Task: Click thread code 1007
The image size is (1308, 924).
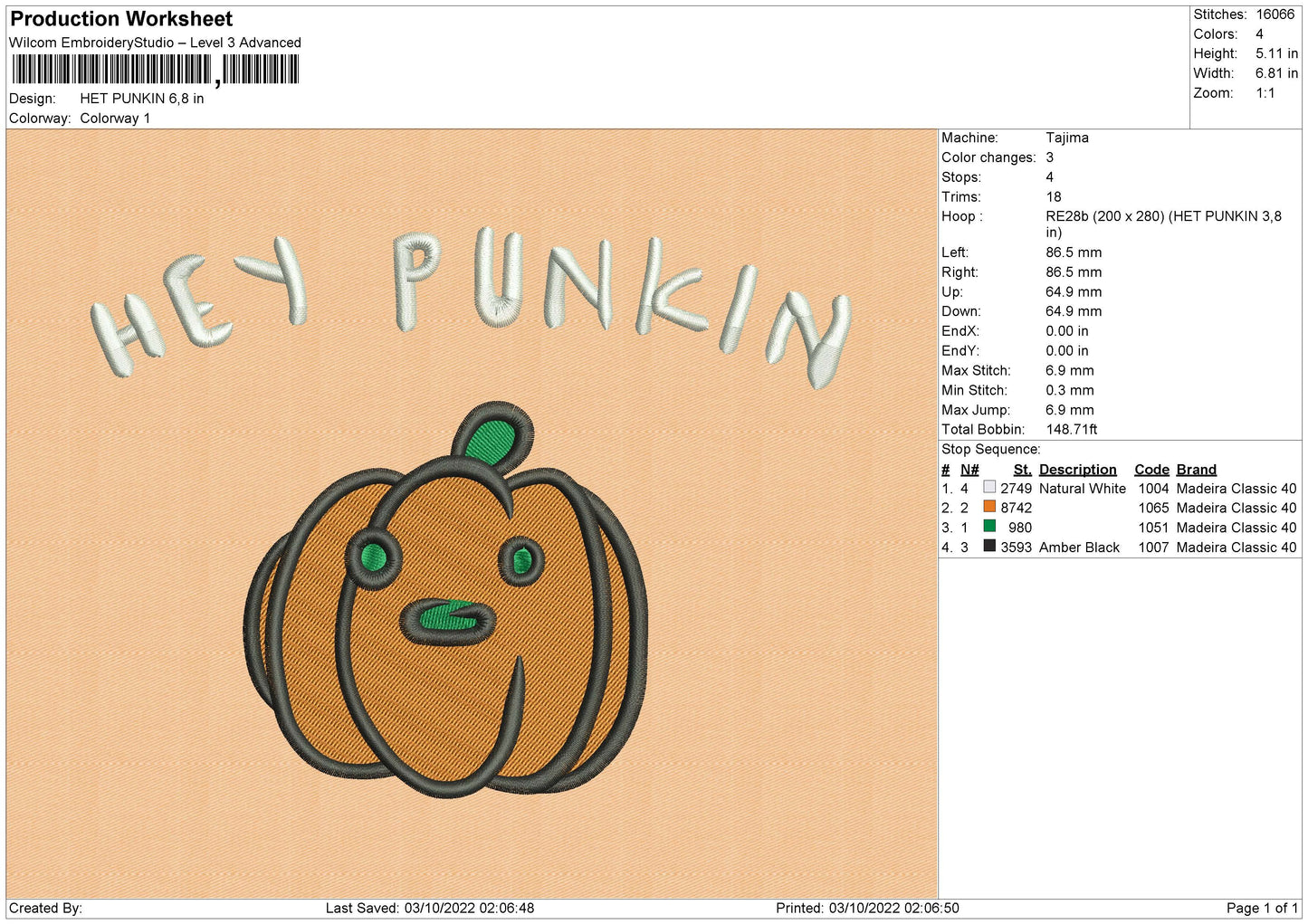Action: [1153, 548]
